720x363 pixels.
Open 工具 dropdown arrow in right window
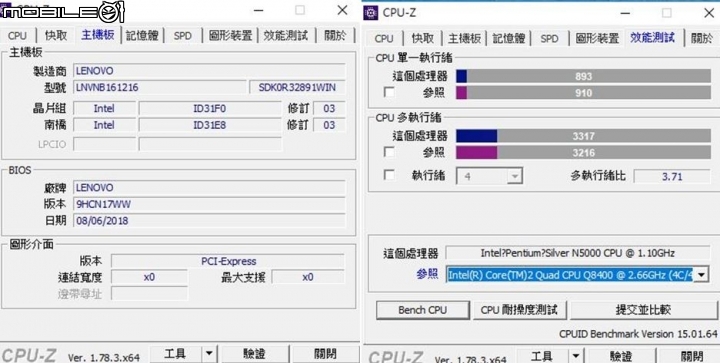576,356
